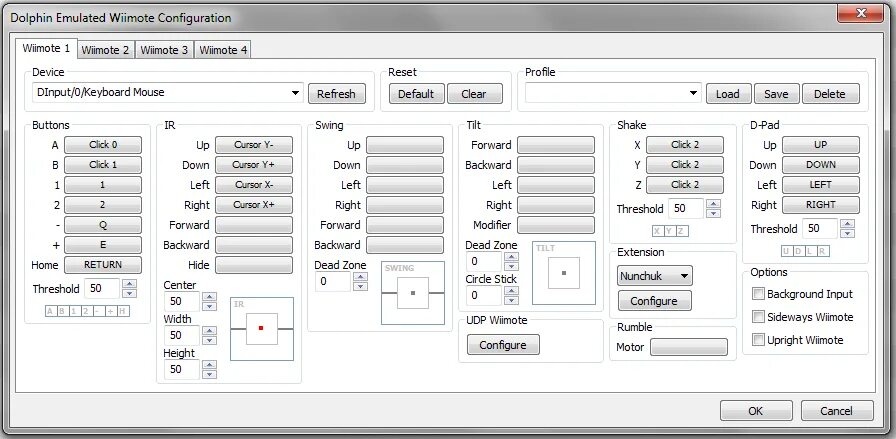Increase the IR Height value

pos(210,365)
